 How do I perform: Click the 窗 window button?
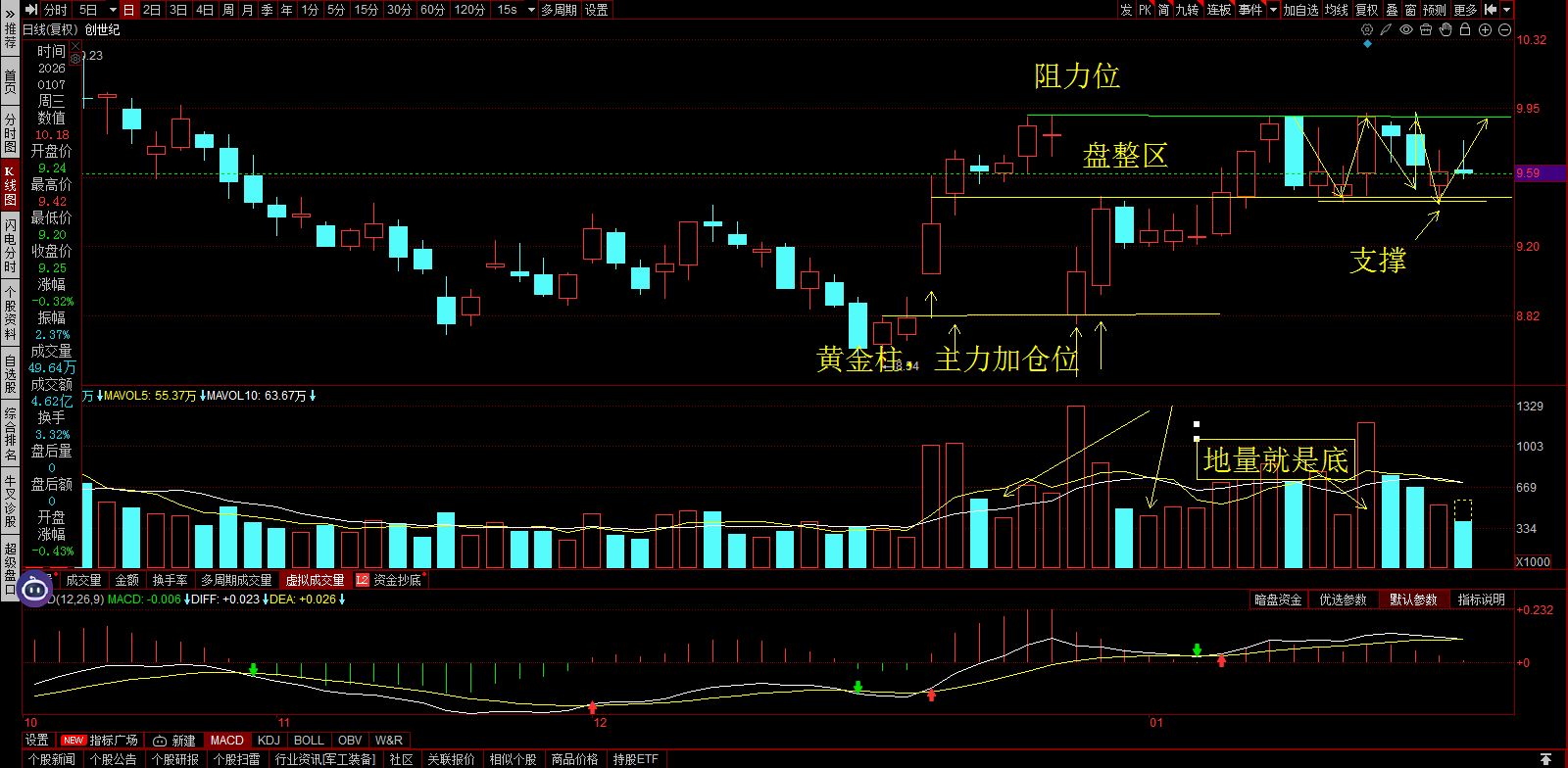pyautogui.click(x=1410, y=10)
